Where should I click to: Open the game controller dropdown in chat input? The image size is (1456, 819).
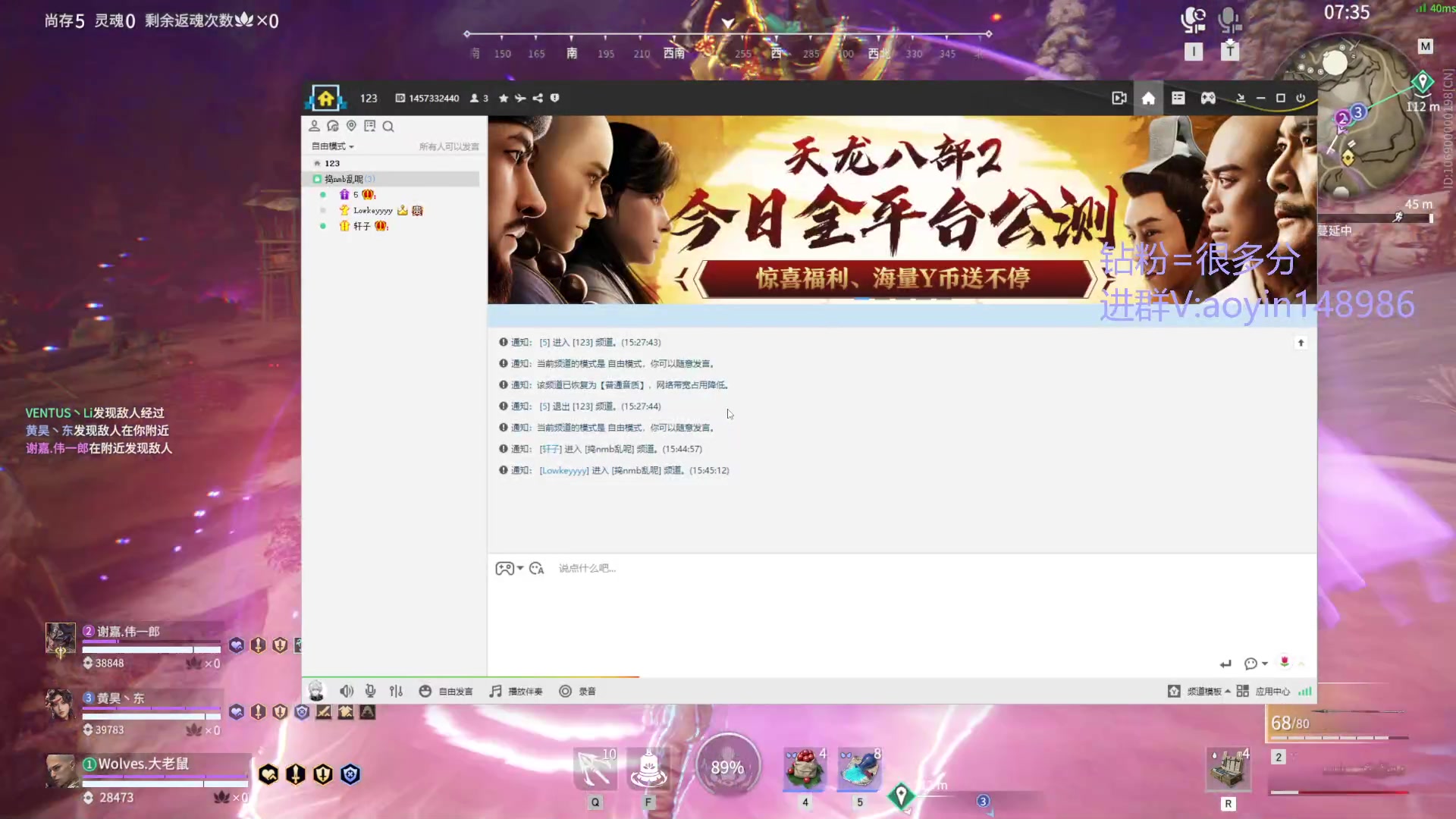click(x=509, y=568)
